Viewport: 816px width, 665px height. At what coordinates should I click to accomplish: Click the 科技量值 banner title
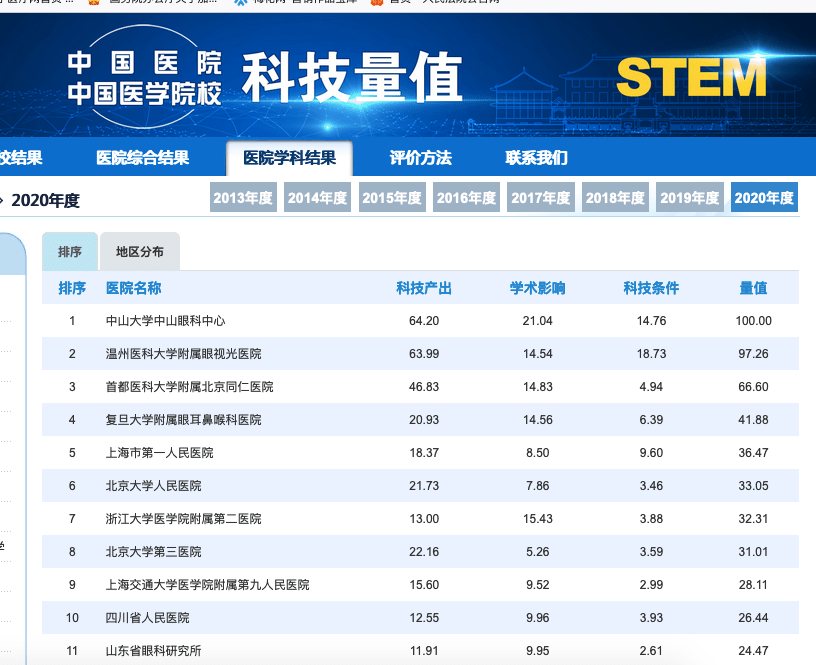[x=352, y=78]
